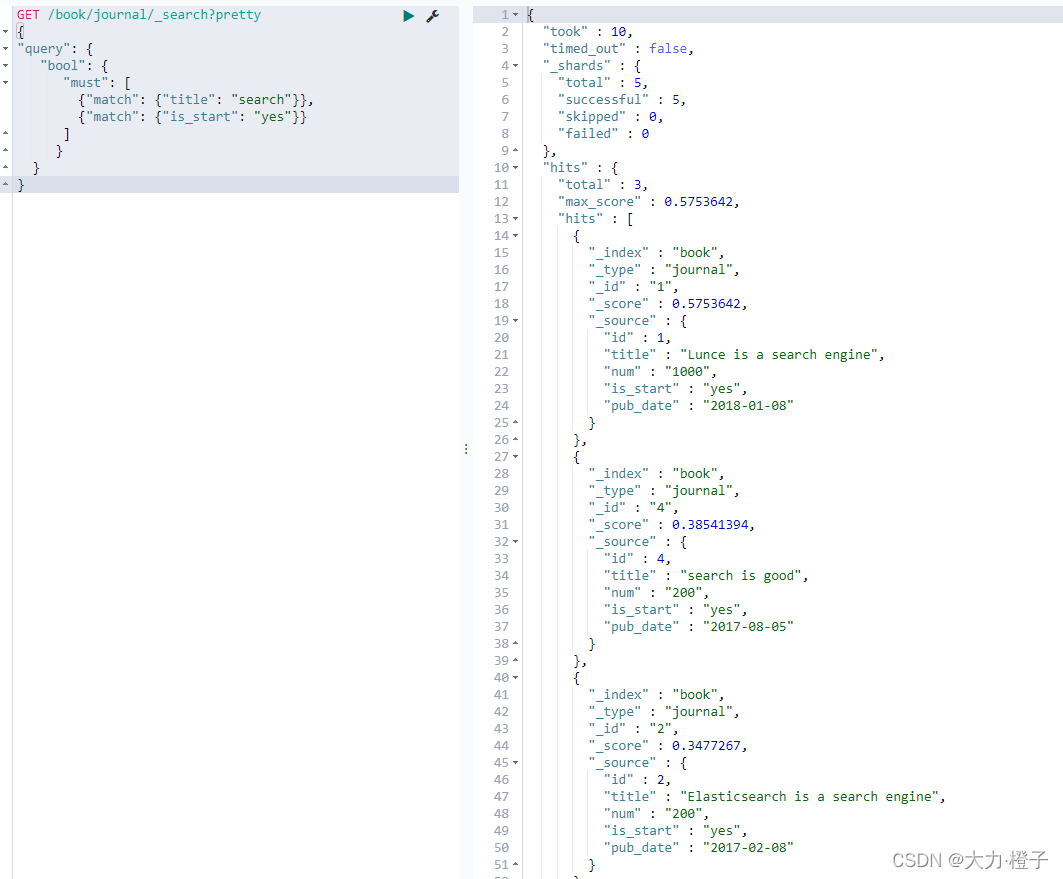Click the "_score" : 0.38541394 line
The height and width of the screenshot is (879, 1063).
(671, 525)
